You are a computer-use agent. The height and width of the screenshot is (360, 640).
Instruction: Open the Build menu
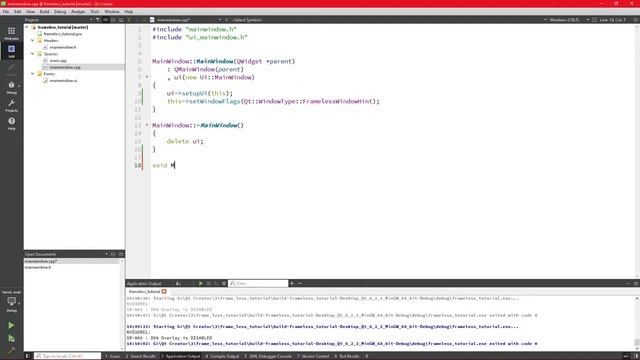(44, 11)
